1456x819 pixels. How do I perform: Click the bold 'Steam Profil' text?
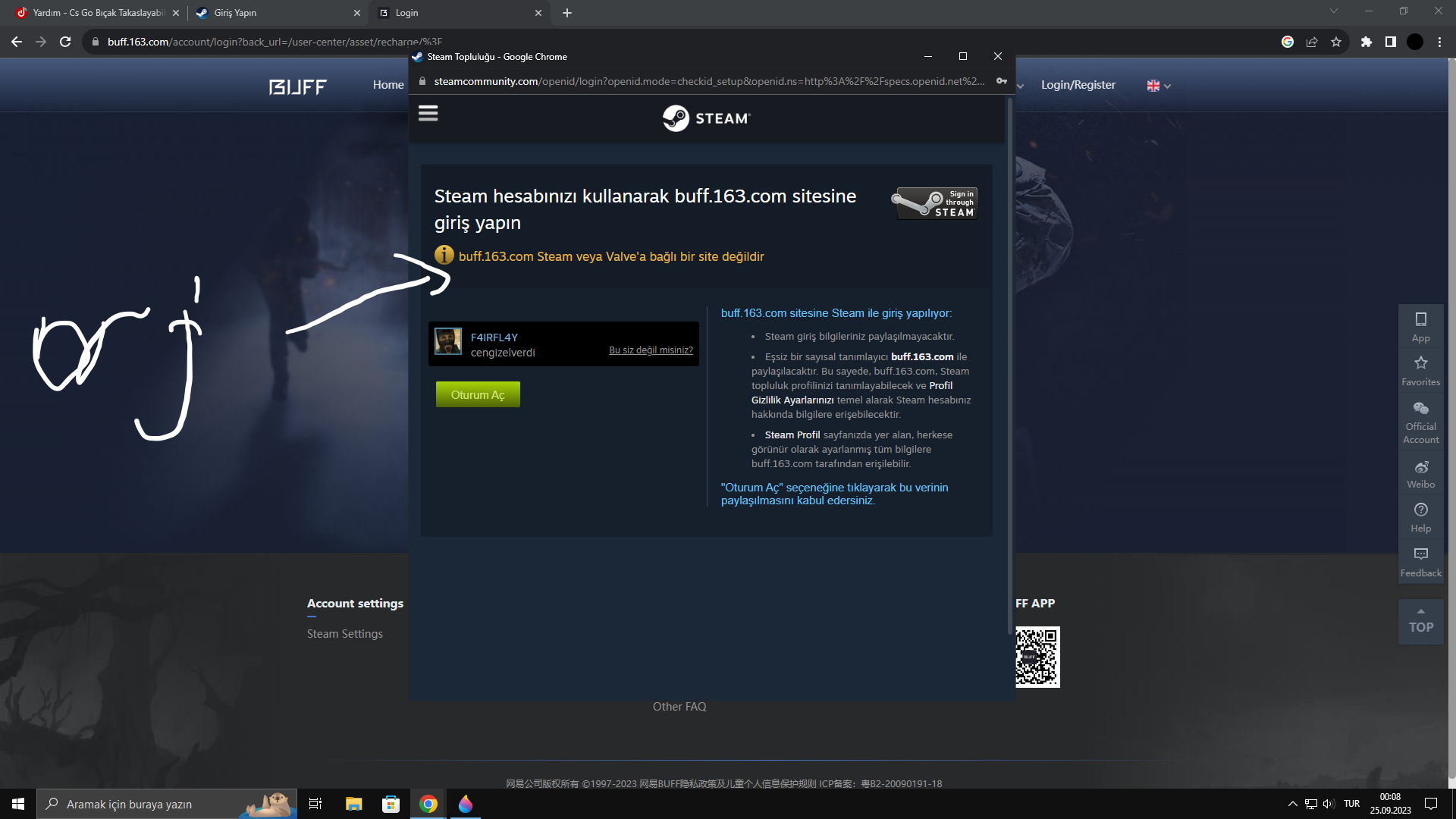point(792,435)
